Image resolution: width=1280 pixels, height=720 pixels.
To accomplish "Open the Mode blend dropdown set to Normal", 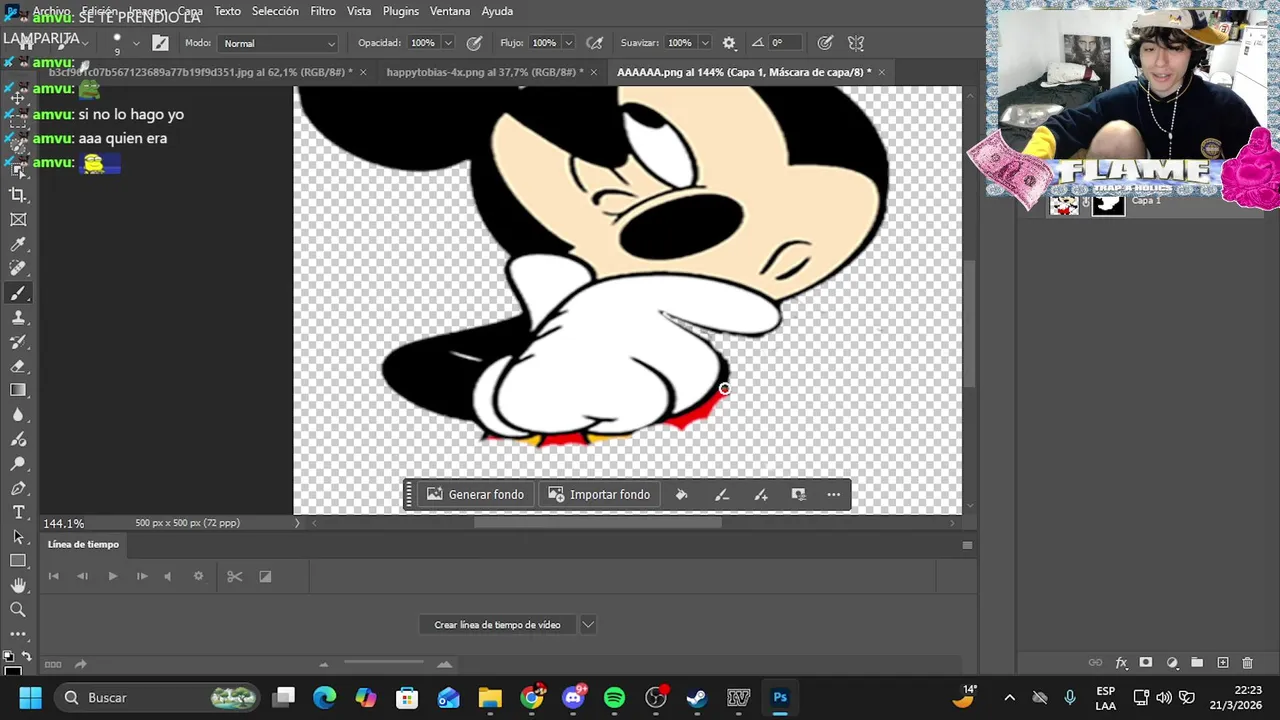I will [278, 43].
